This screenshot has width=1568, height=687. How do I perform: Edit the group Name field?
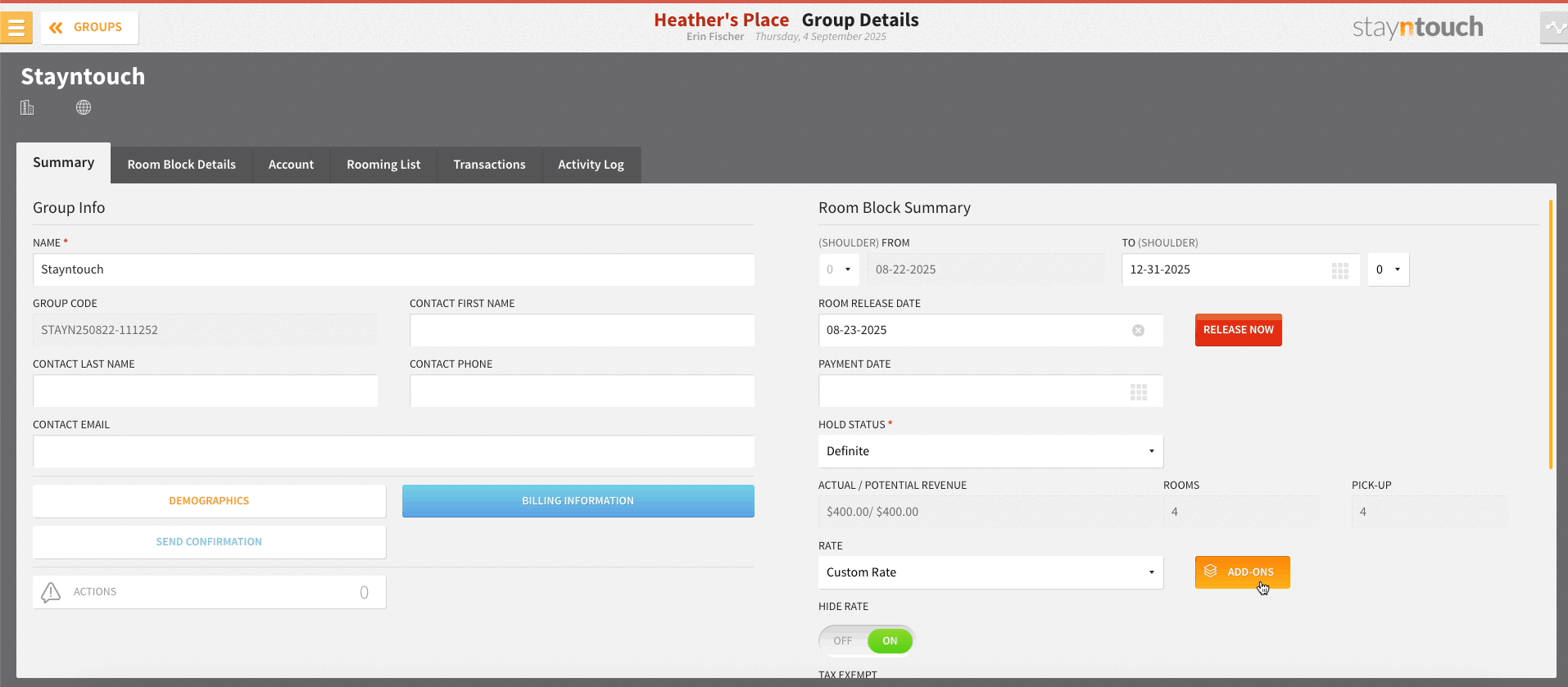point(393,269)
